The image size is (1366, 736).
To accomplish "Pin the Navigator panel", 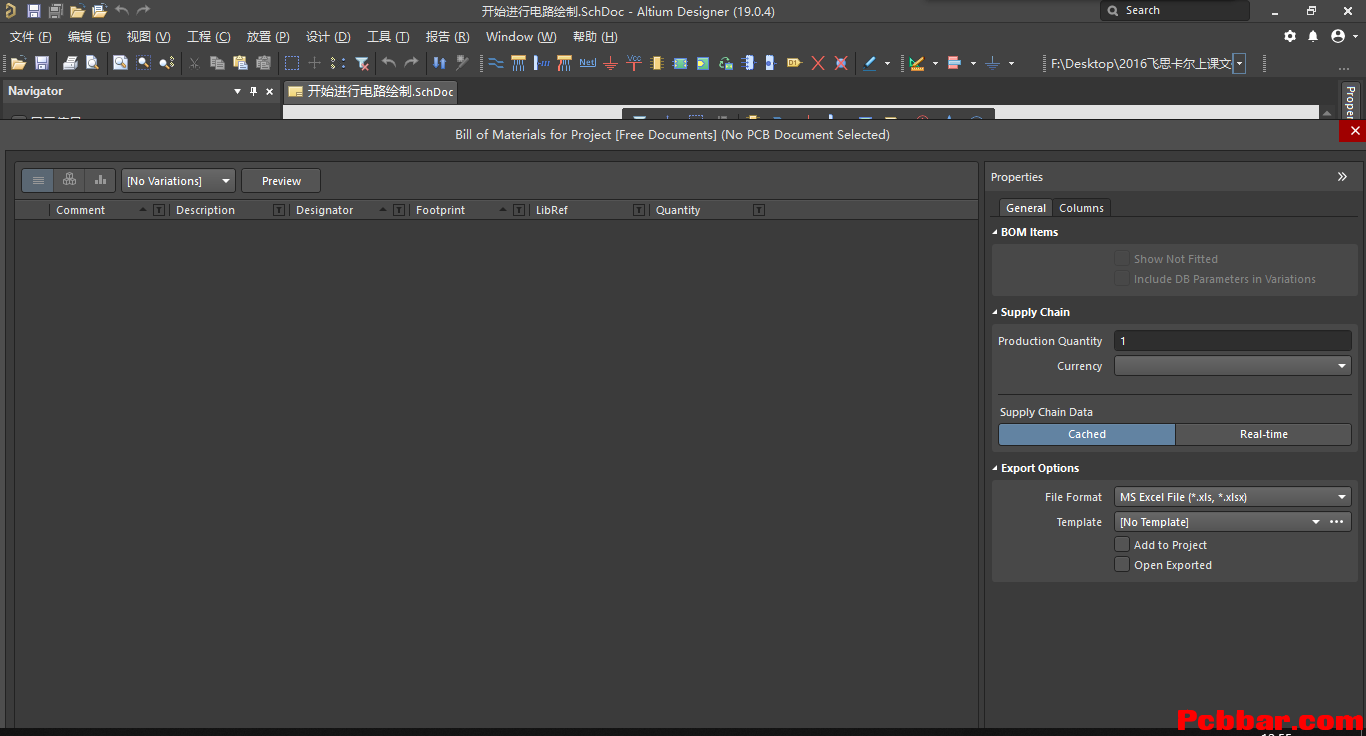I will point(253,91).
